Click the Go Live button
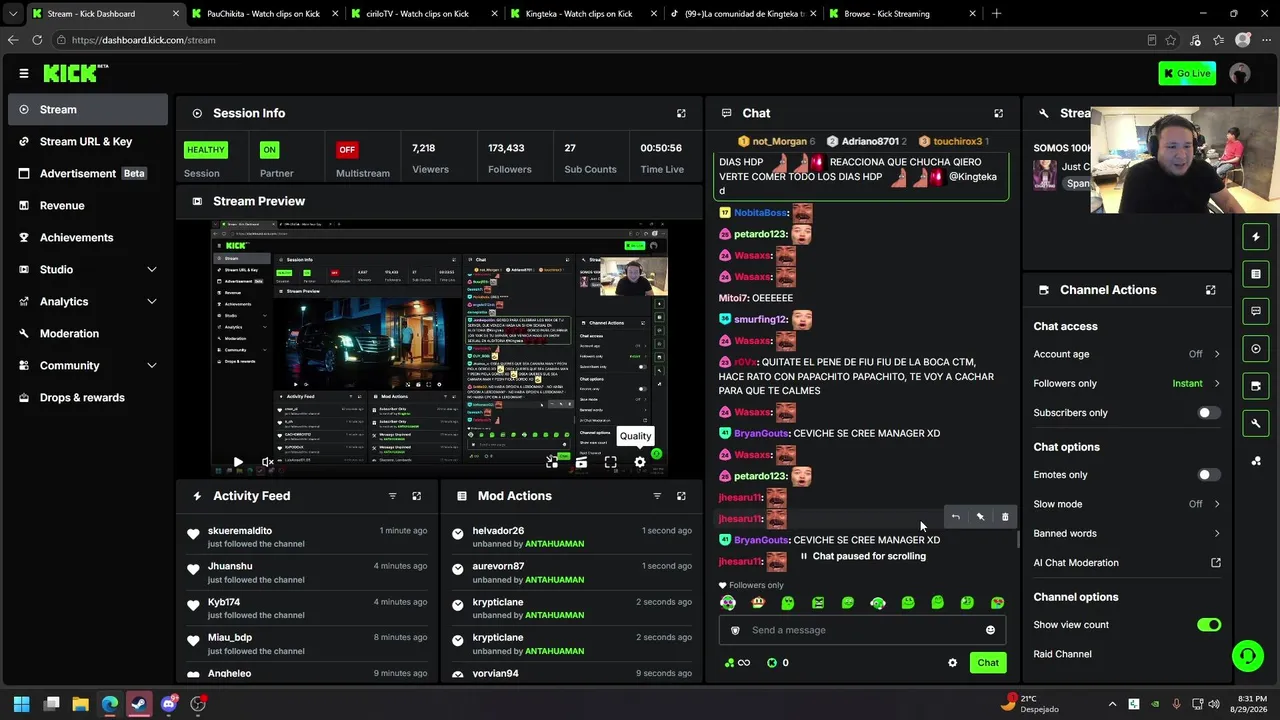This screenshot has width=1280, height=720. point(1187,73)
